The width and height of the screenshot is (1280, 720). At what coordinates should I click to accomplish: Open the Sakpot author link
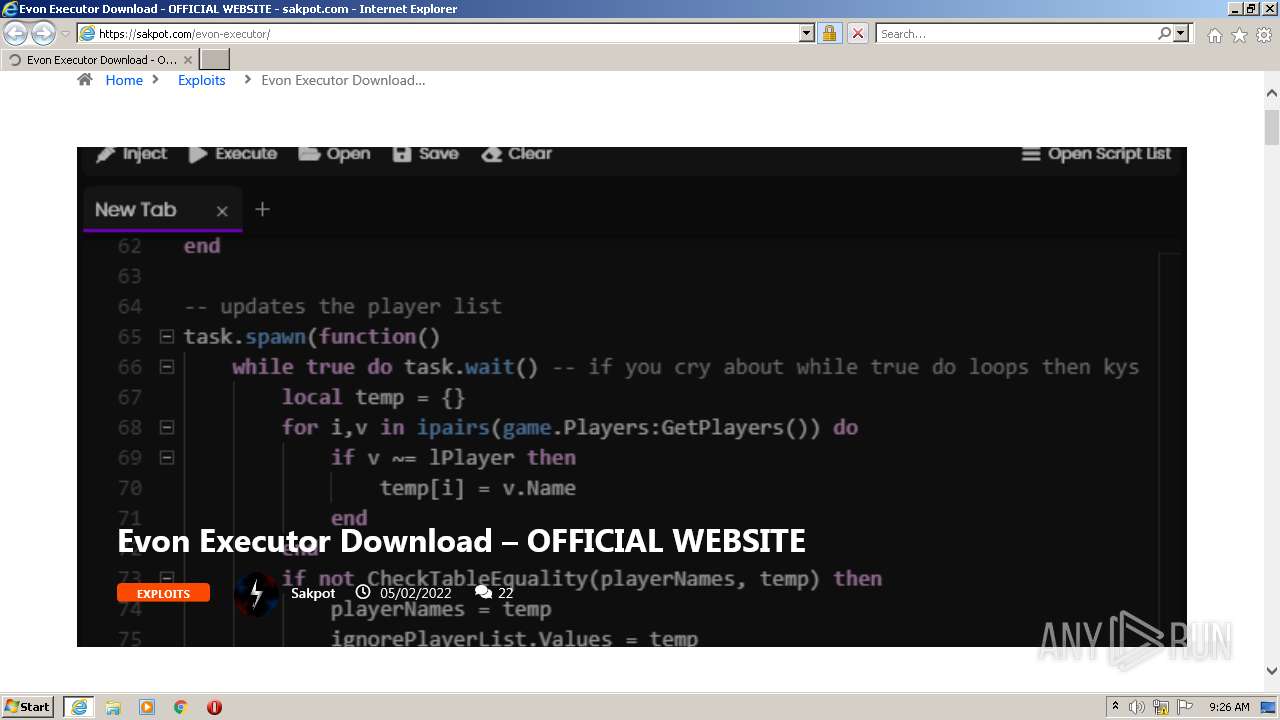[x=313, y=593]
